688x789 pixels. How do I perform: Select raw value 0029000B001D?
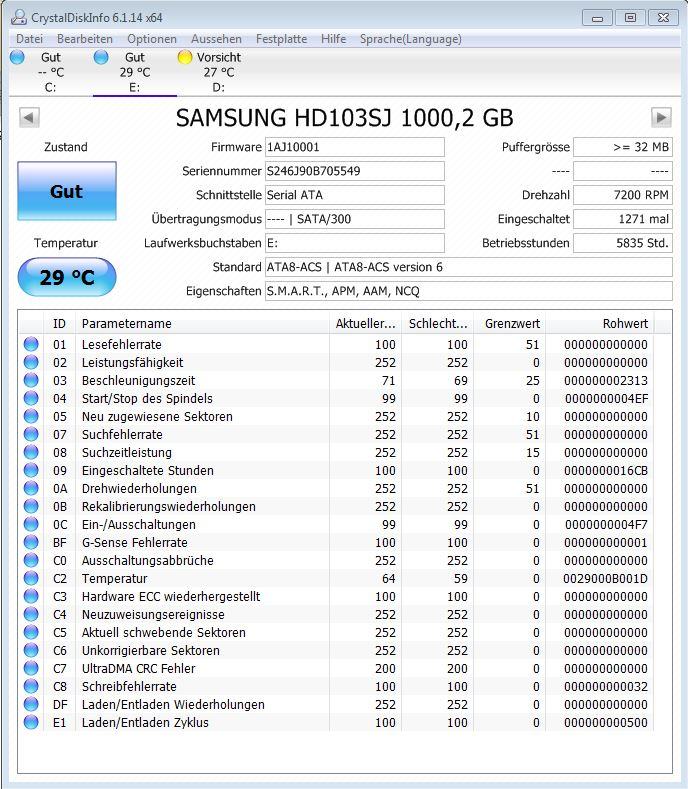point(605,579)
